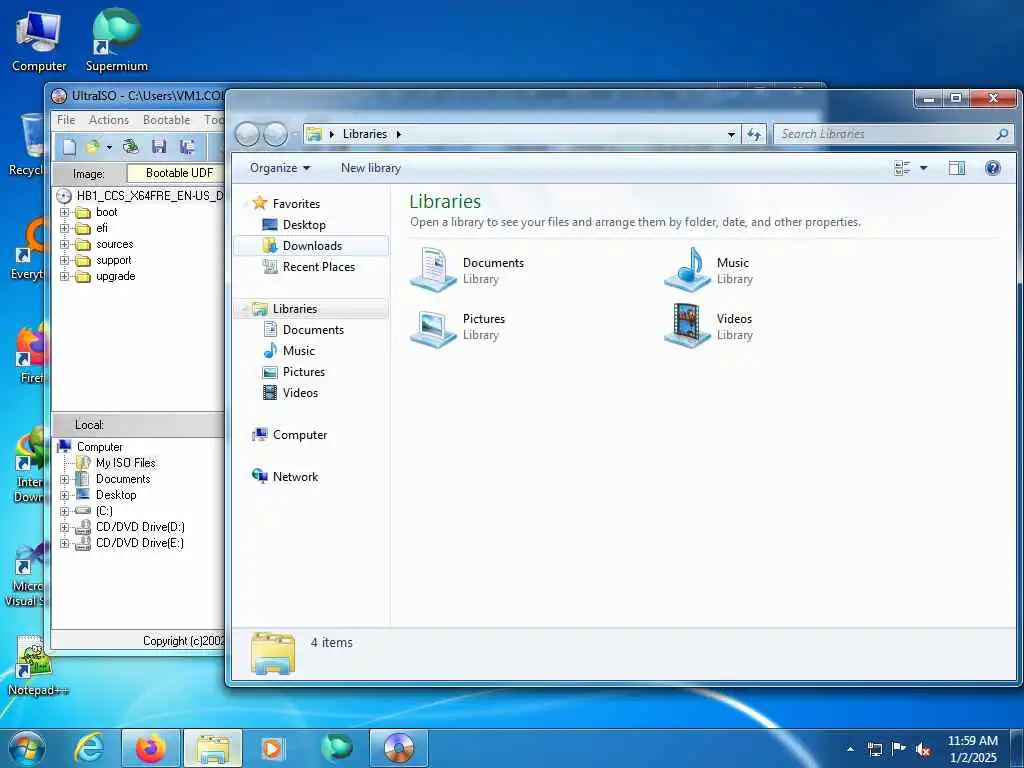Expand CD/DVD Drive(D:) in UltraISO Local tree
1024x768 pixels.
(64, 527)
